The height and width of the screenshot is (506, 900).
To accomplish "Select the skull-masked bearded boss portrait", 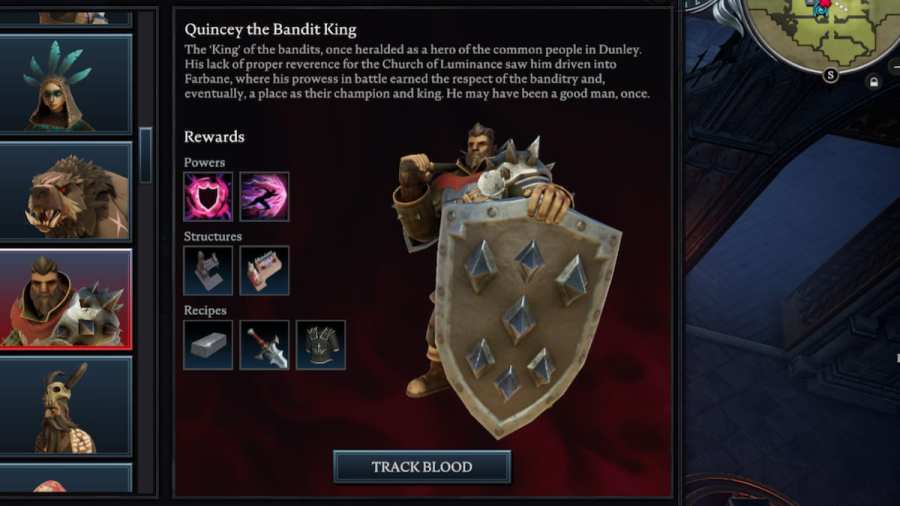I will [x=65, y=406].
